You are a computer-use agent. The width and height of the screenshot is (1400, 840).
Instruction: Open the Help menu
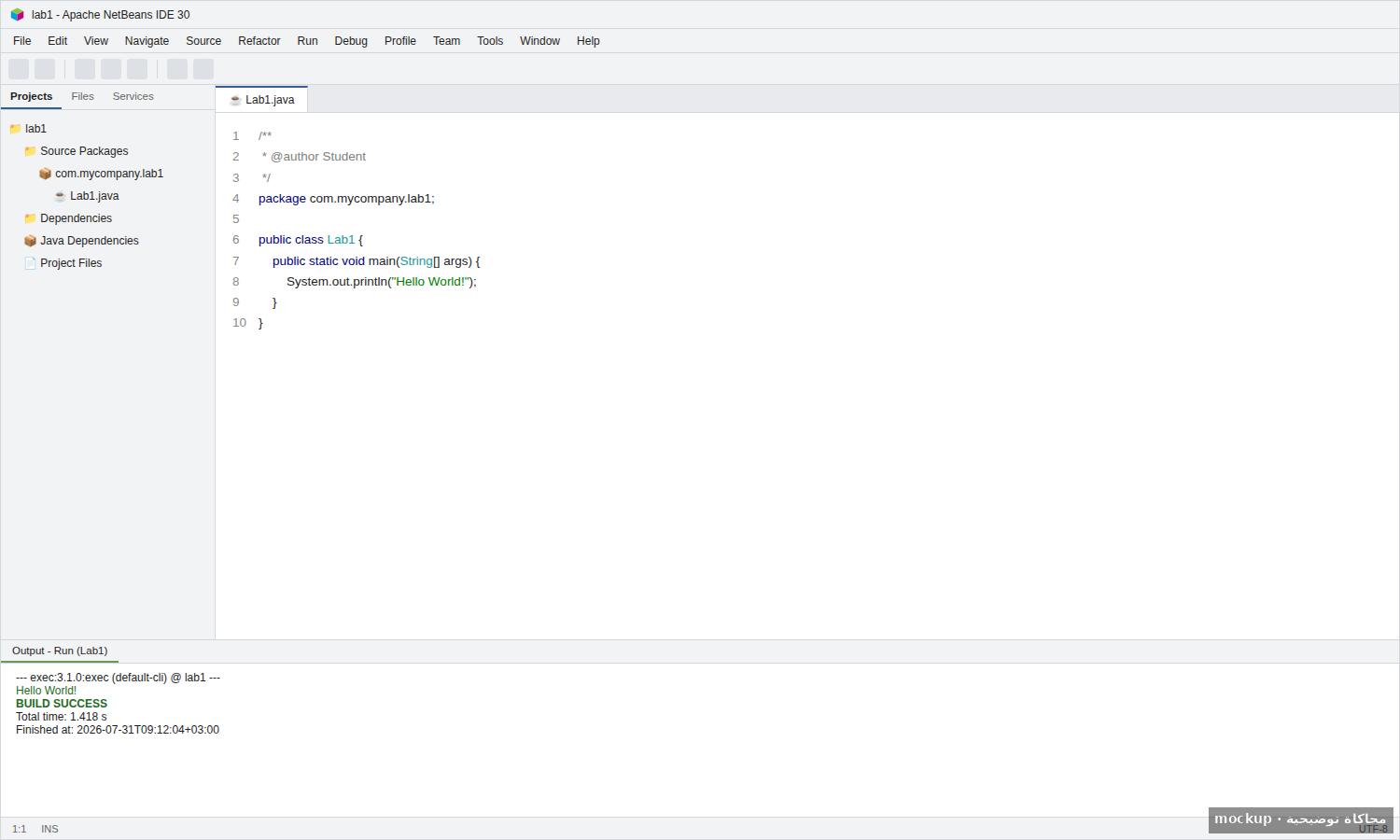pyautogui.click(x=588, y=41)
